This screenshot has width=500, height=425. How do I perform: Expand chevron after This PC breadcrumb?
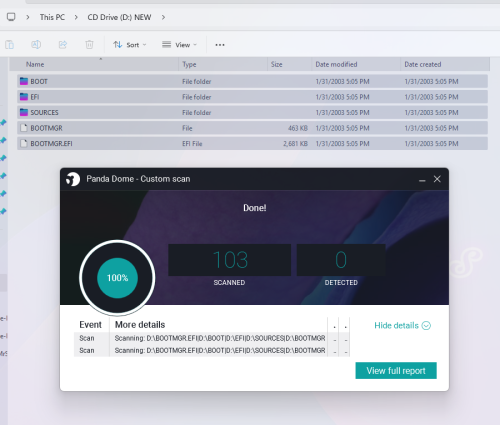76,17
